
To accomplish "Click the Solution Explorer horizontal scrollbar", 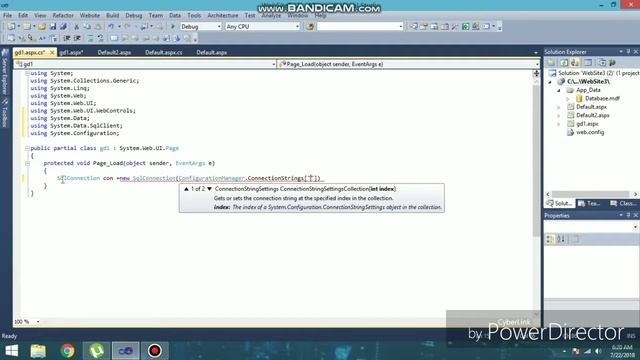I will (x=591, y=194).
